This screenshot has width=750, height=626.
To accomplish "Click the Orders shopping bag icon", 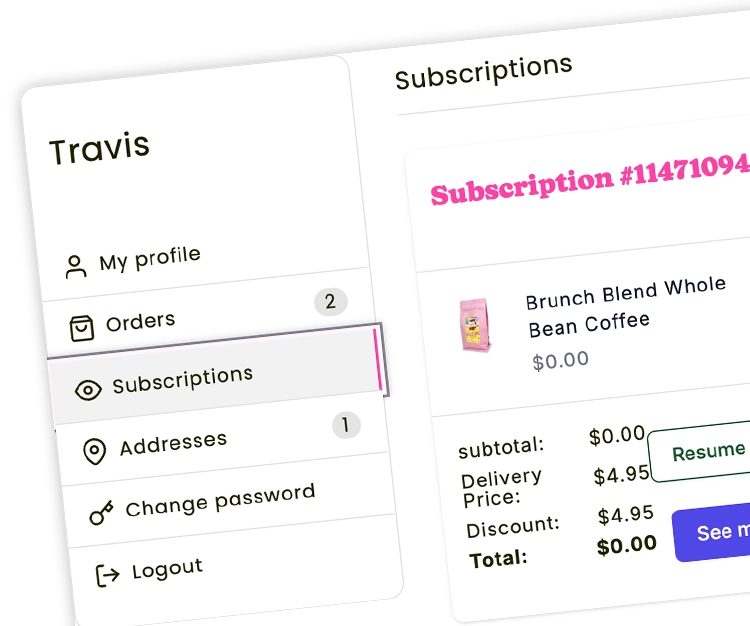I will (x=81, y=328).
